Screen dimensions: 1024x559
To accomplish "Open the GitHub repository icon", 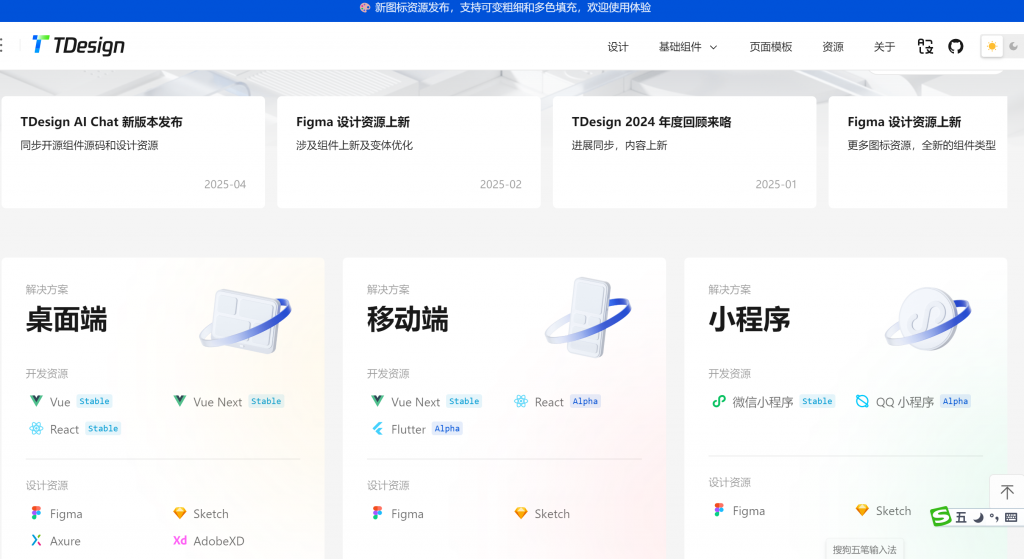I will [x=955, y=46].
